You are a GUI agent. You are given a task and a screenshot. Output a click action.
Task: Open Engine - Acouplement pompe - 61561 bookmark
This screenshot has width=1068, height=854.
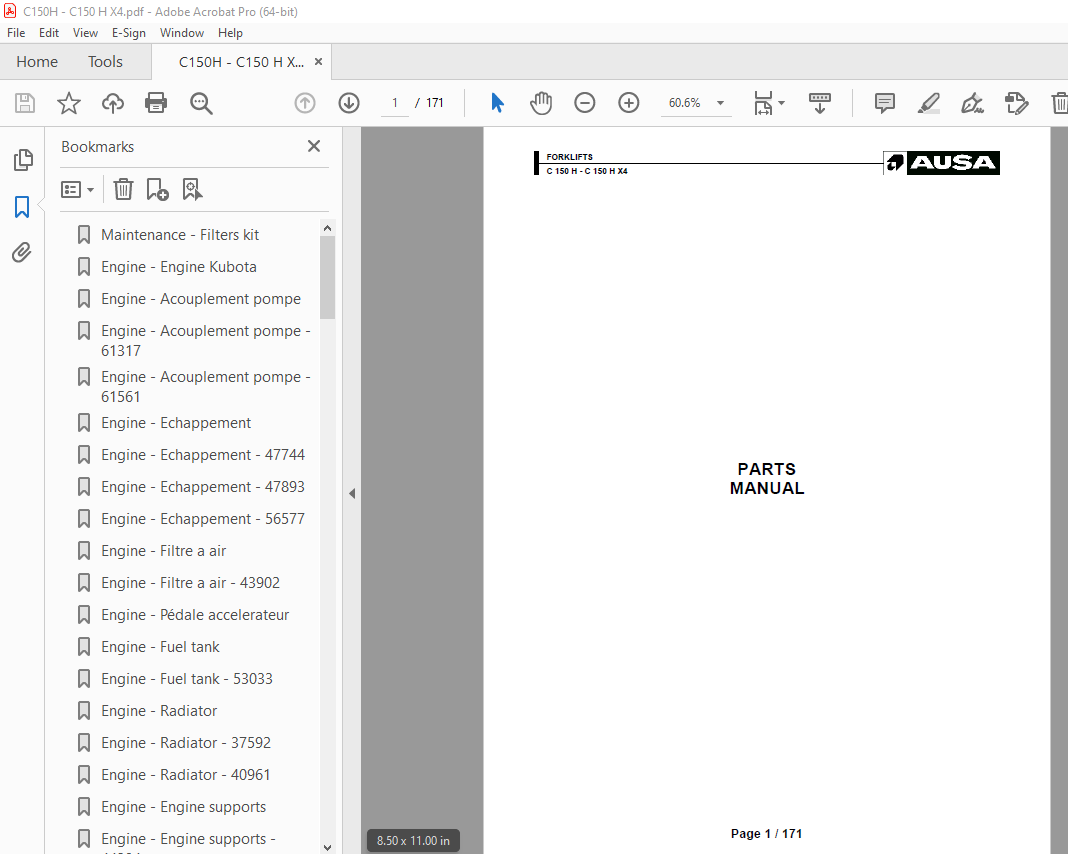(205, 387)
